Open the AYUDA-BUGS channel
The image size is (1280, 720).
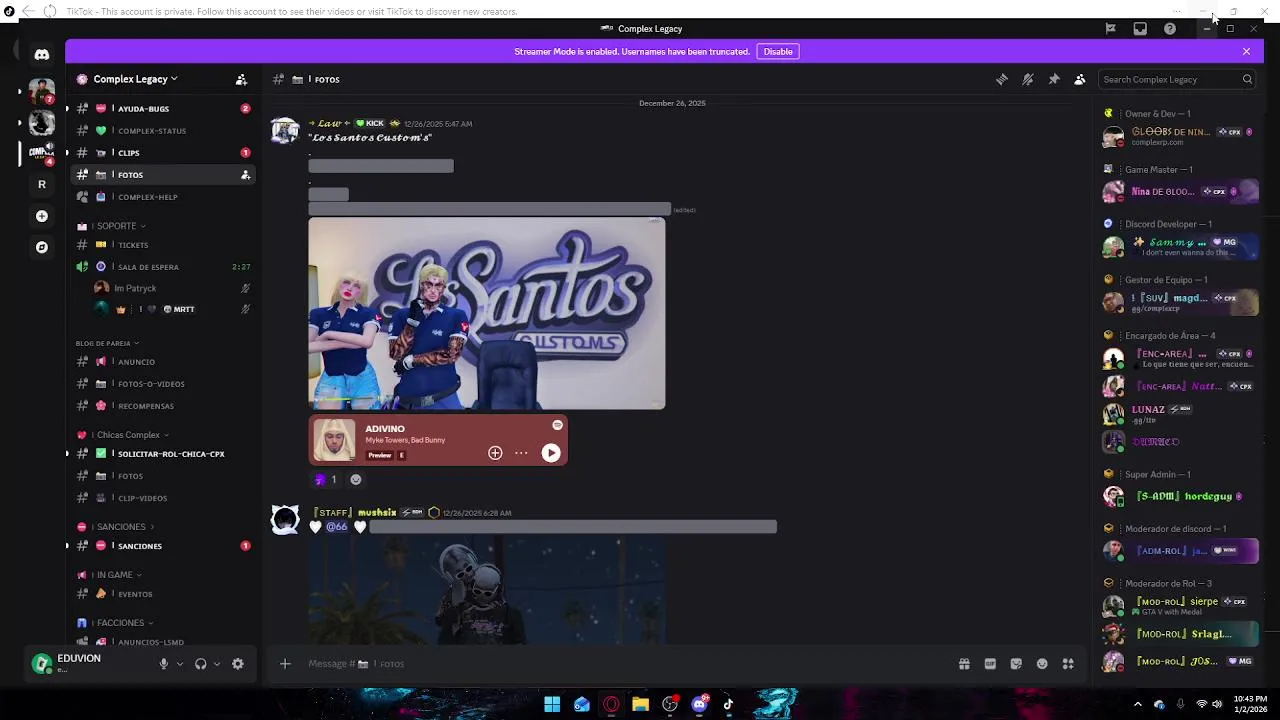164,109
